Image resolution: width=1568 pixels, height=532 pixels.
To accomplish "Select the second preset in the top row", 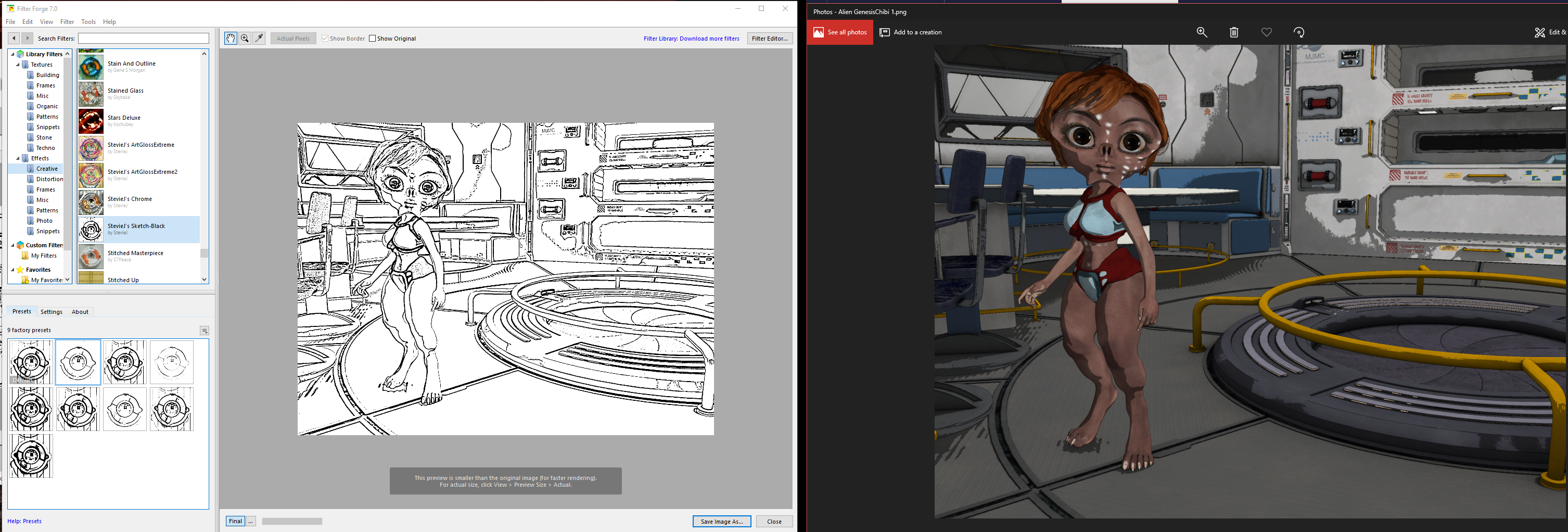I will [x=78, y=362].
